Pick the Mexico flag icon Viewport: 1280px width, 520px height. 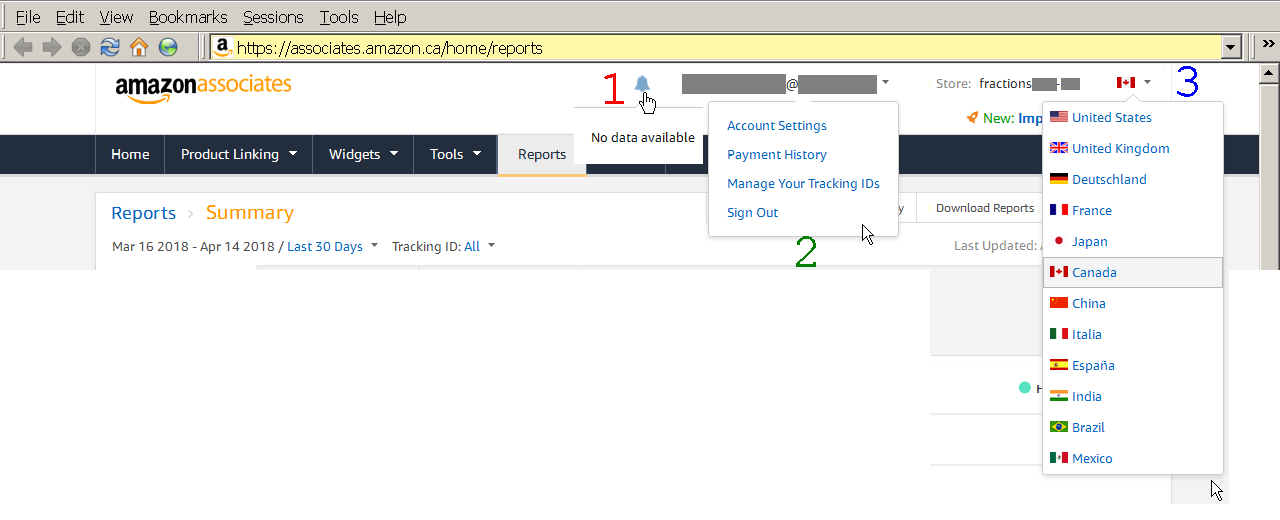(x=1059, y=458)
